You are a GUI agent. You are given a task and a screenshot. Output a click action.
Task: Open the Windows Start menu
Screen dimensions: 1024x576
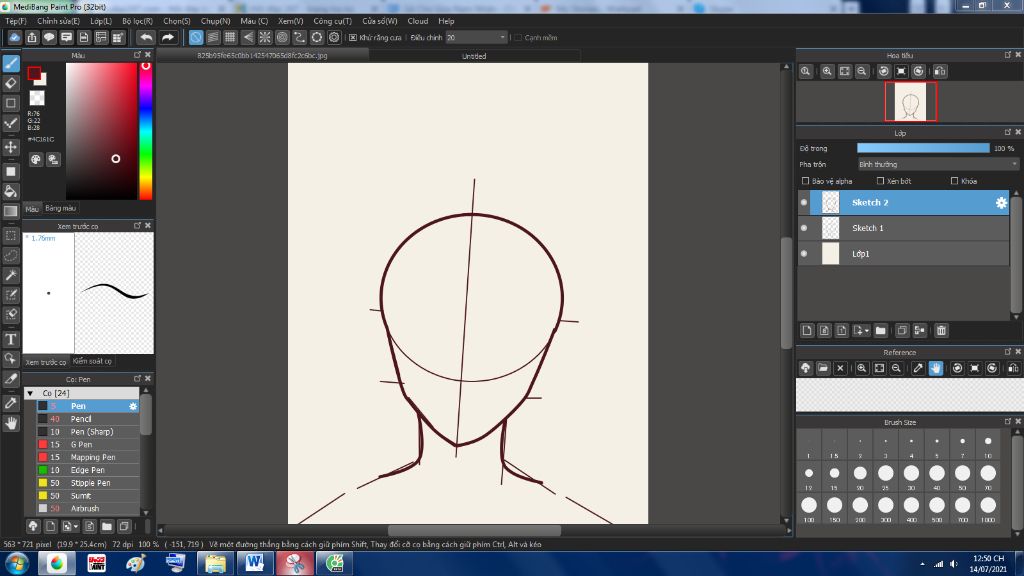pos(16,563)
